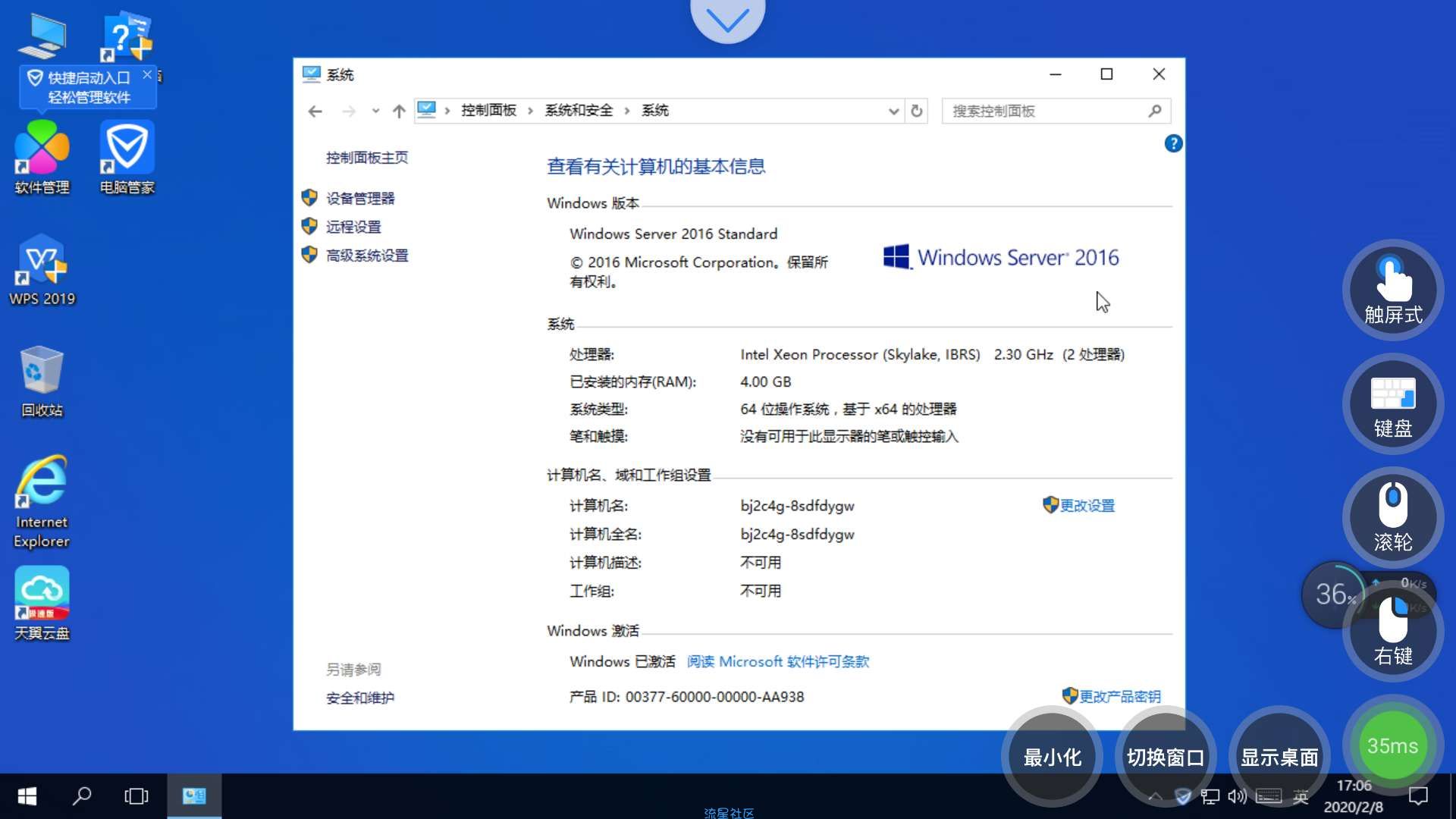Tap the 显示桌面 overlay button

click(1279, 756)
